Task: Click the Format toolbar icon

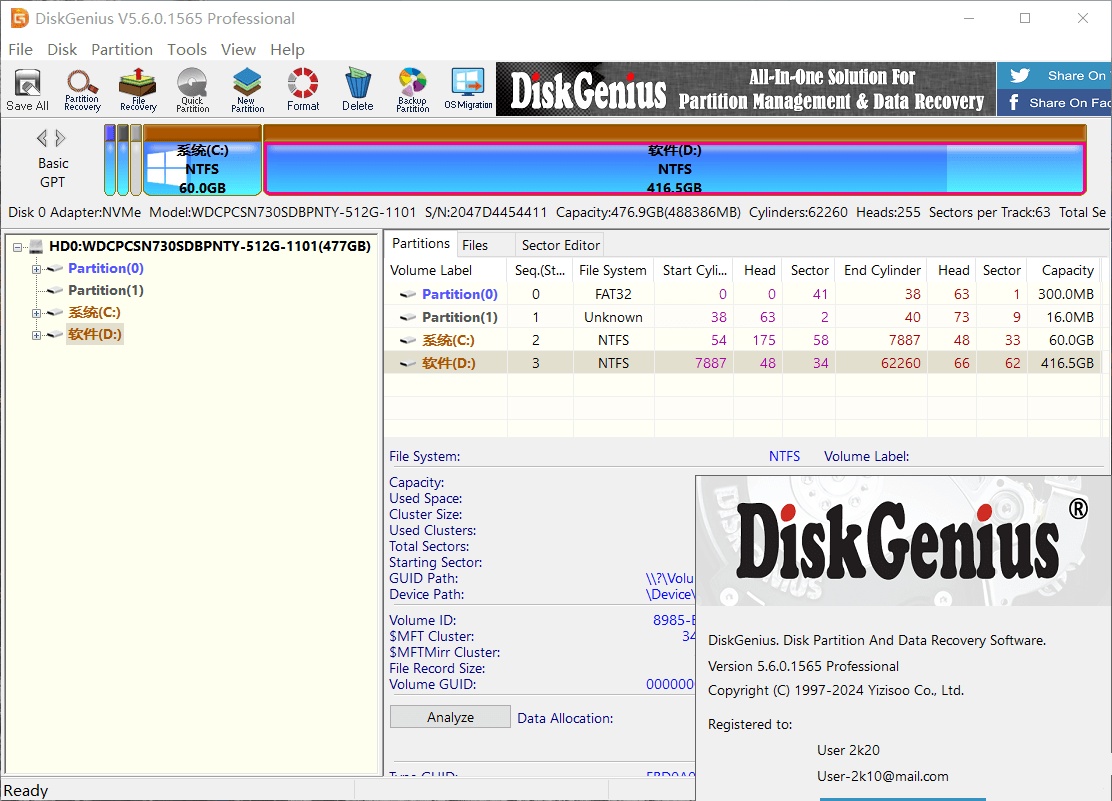Action: [x=303, y=89]
